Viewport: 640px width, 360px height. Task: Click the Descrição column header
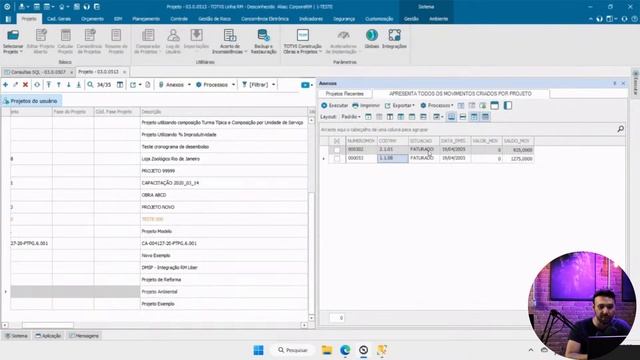pos(224,111)
